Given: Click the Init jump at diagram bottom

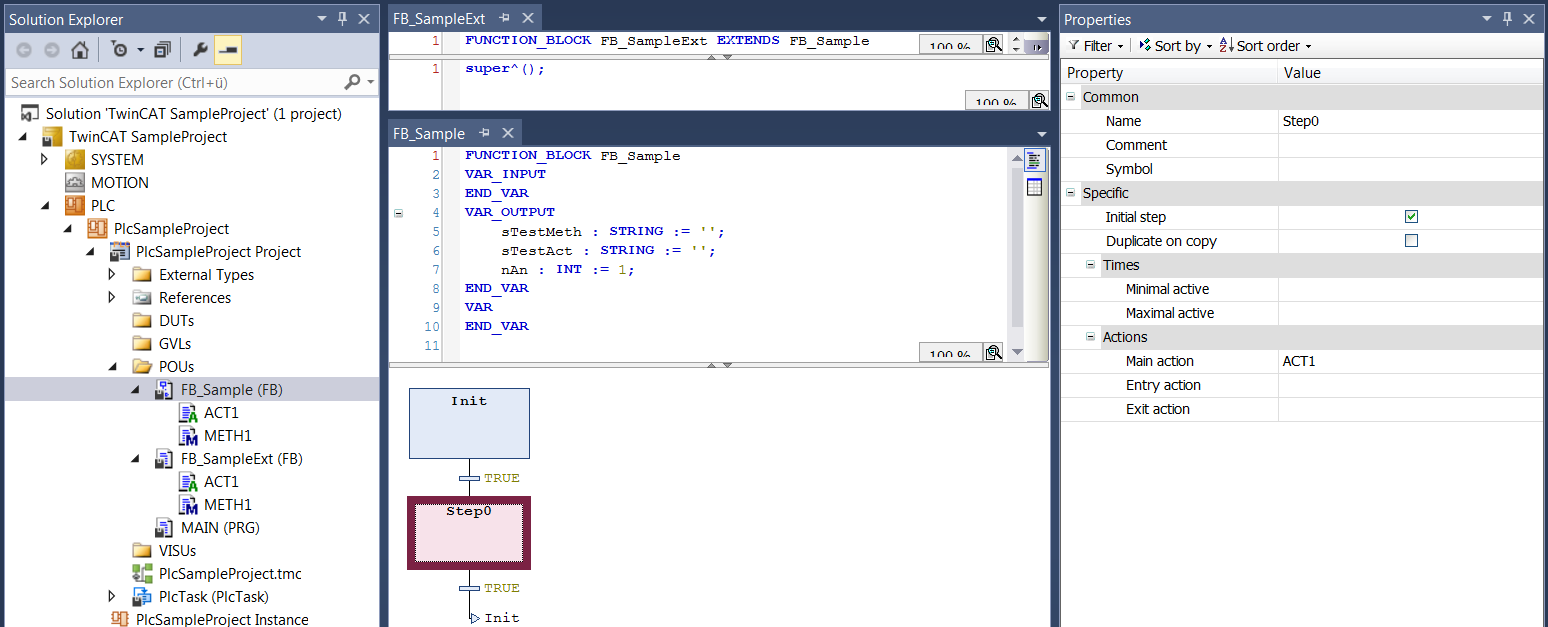Looking at the screenshot, I should (x=496, y=618).
